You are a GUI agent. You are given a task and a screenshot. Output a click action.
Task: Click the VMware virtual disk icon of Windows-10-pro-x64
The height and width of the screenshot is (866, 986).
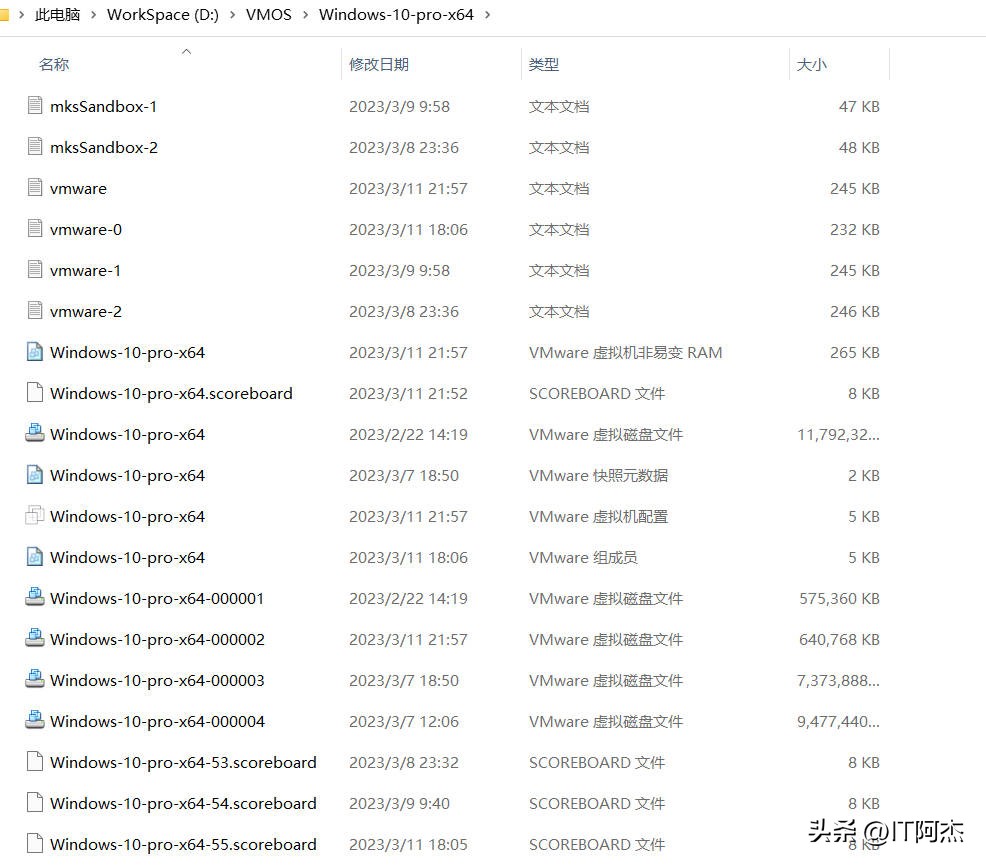(35, 434)
